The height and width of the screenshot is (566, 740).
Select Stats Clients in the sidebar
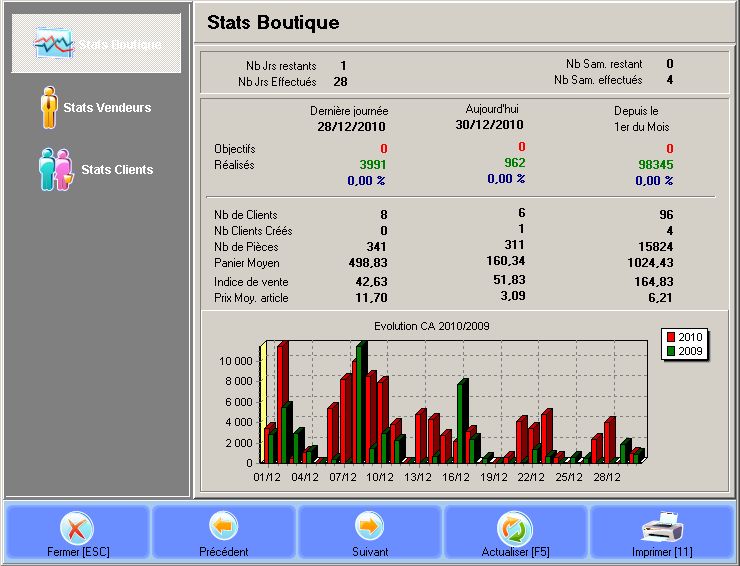pyautogui.click(x=117, y=169)
